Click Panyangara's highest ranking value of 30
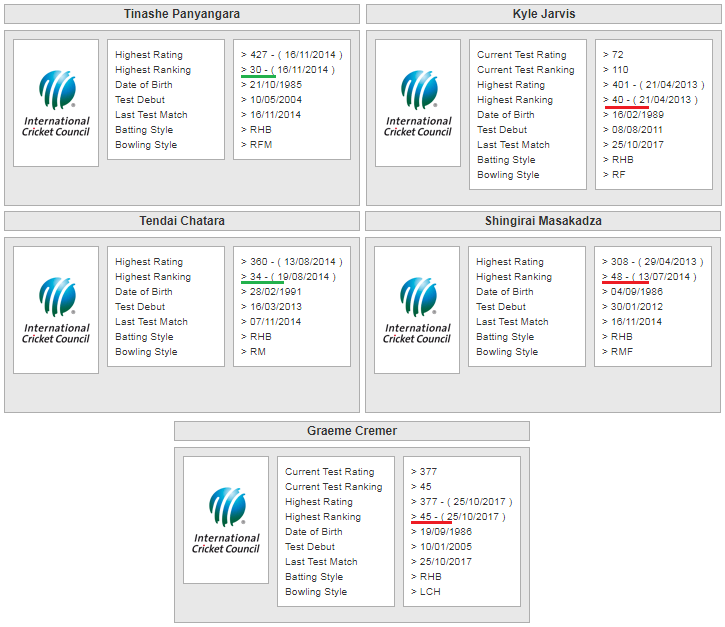The width and height of the screenshot is (725, 627). point(288,70)
